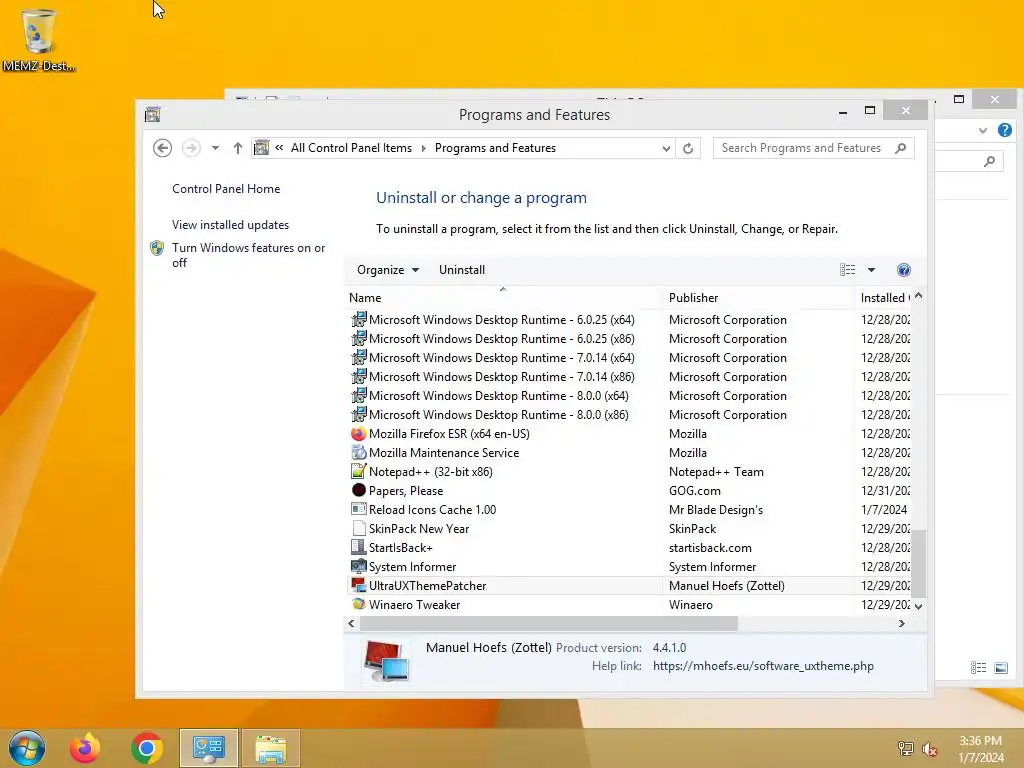The image size is (1024, 768).
Task: Select Microsoft Windows Desktop Runtime - 8.0.0 (x64)
Action: click(x=498, y=396)
